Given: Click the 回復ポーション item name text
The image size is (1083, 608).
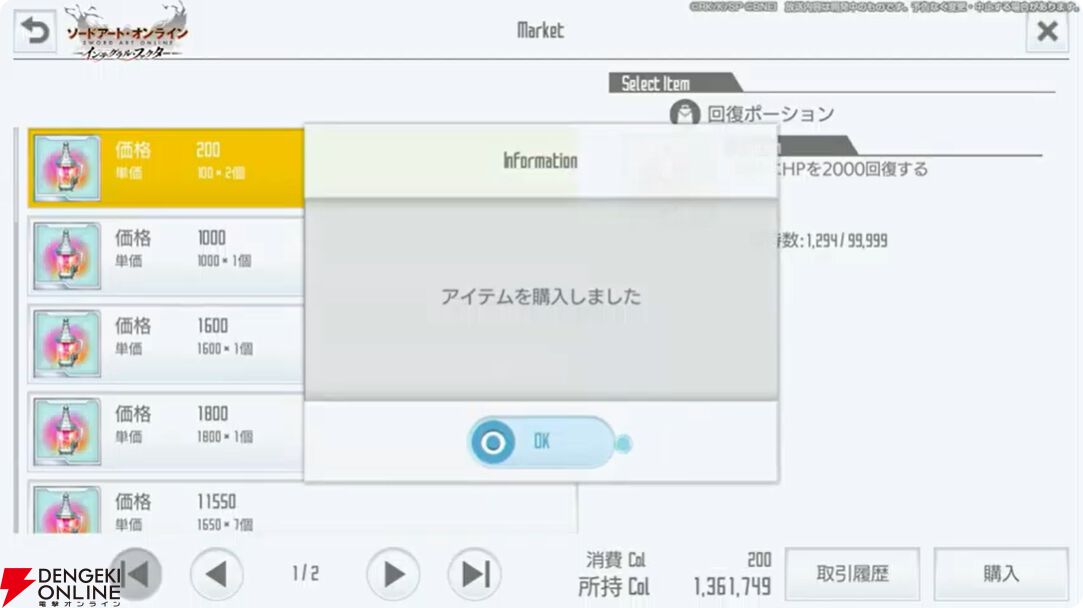Looking at the screenshot, I should [x=770, y=114].
